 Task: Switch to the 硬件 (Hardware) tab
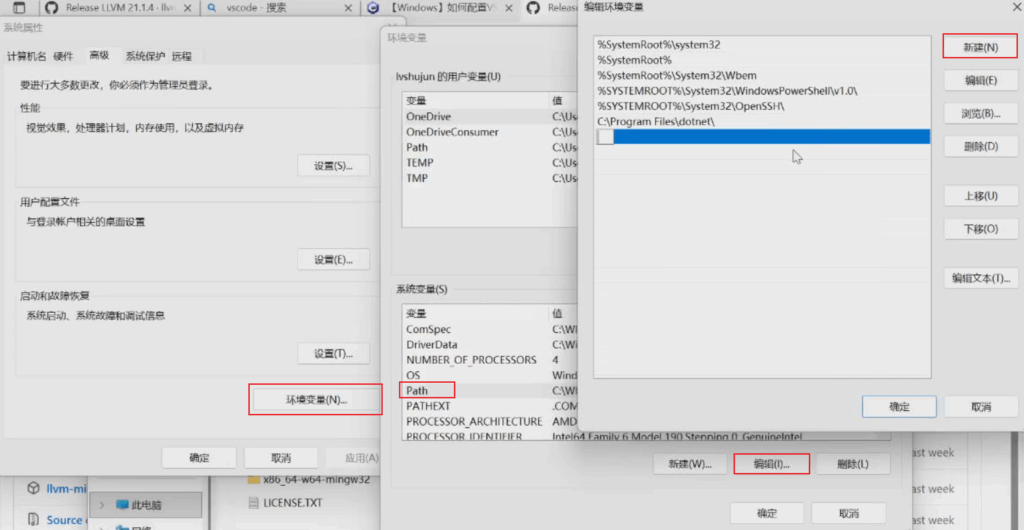tap(63, 56)
